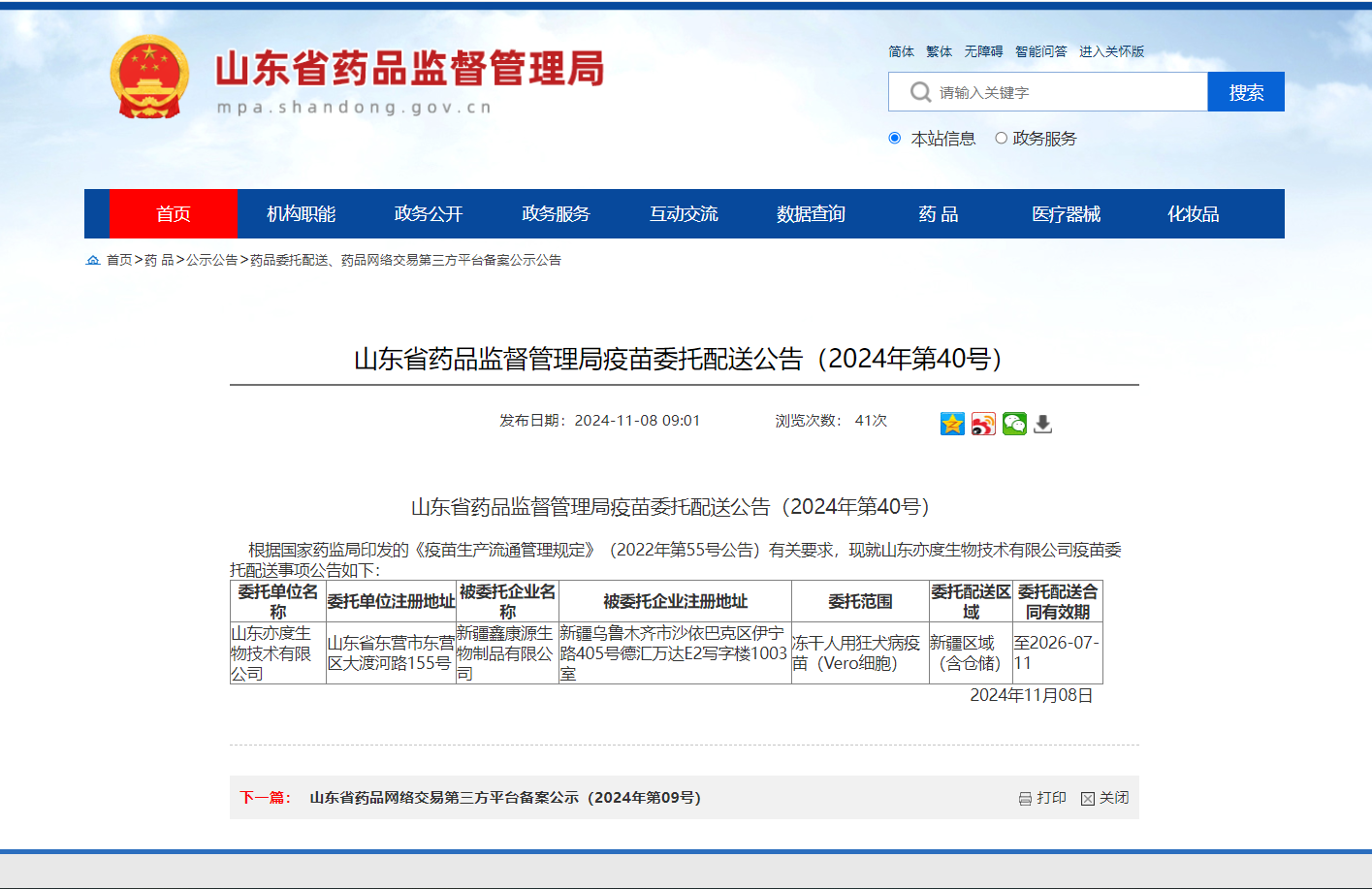Viewport: 1372px width, 889px height.
Task: Open the 药品 menu
Action: [x=937, y=213]
